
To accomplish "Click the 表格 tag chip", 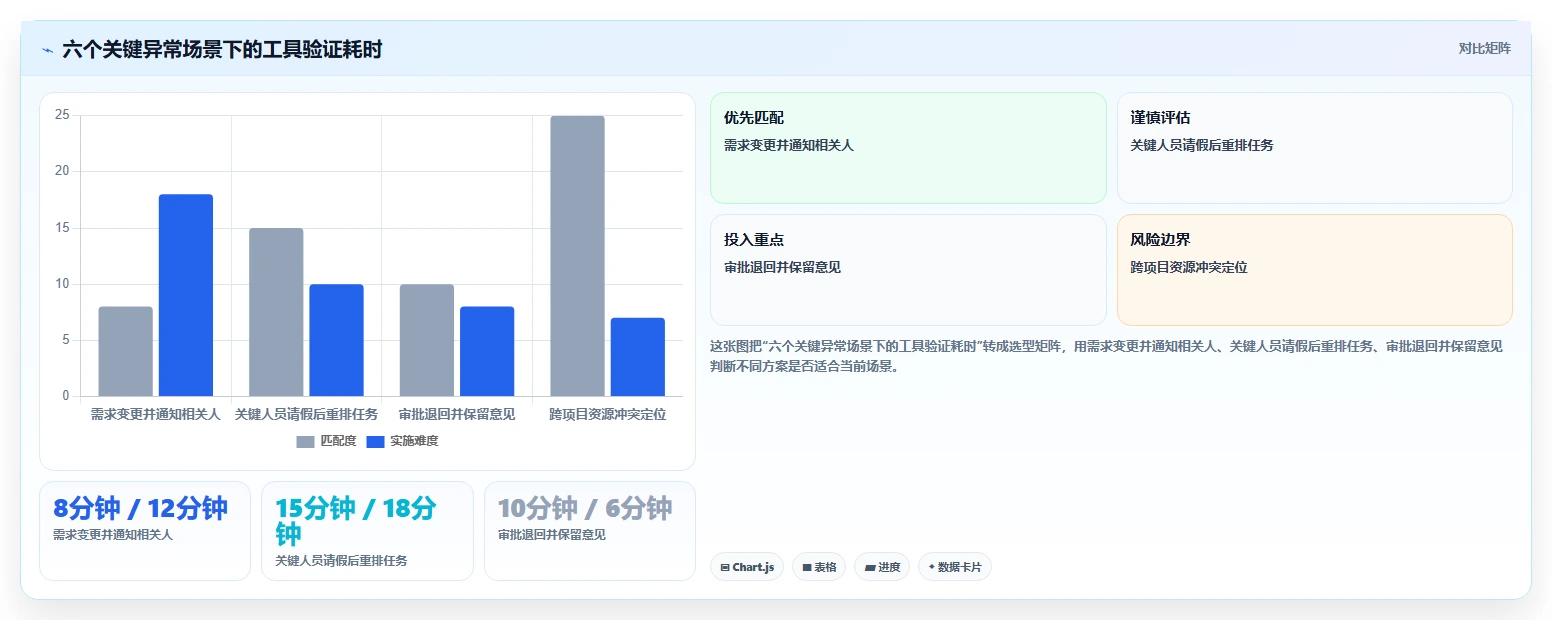I will tap(819, 567).
